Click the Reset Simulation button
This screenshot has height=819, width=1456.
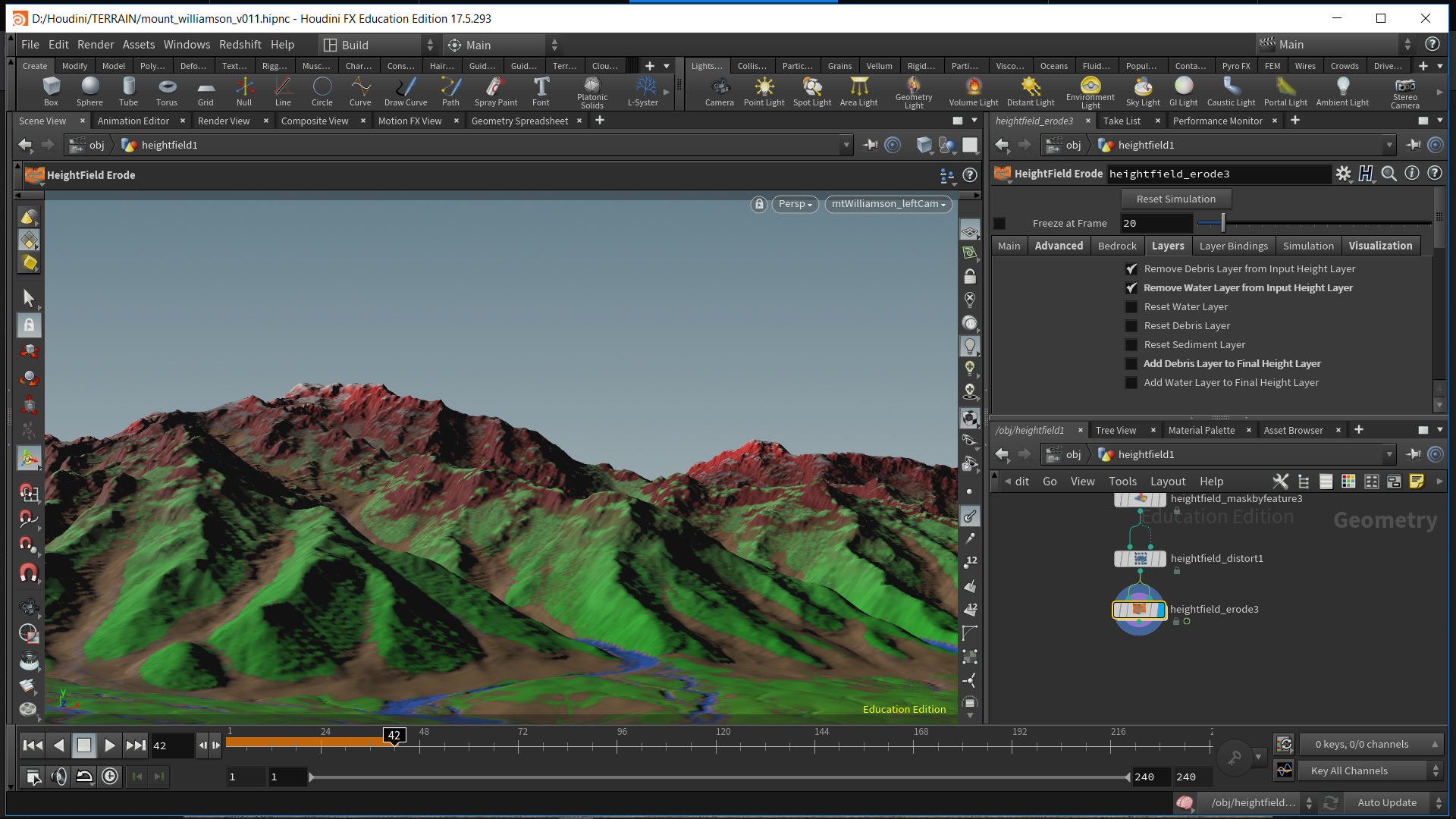(1175, 199)
